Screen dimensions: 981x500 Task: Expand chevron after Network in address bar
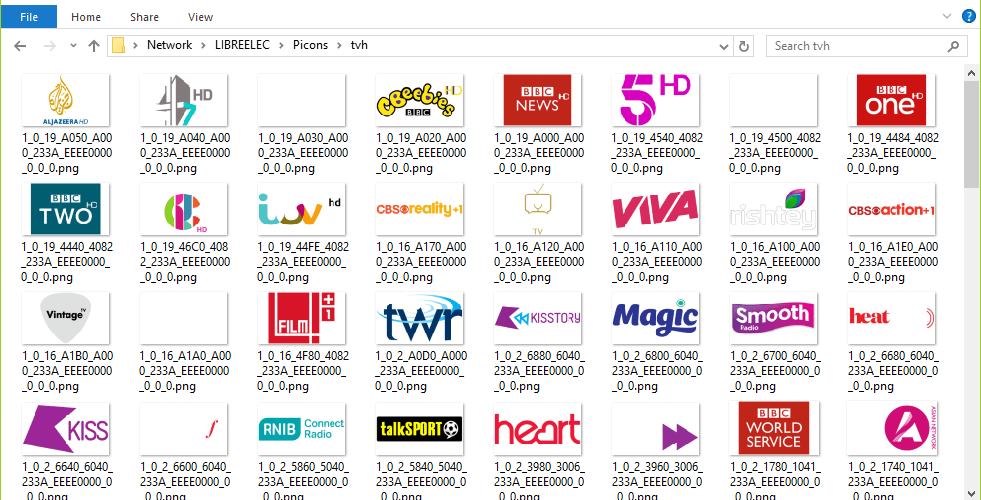pos(203,45)
